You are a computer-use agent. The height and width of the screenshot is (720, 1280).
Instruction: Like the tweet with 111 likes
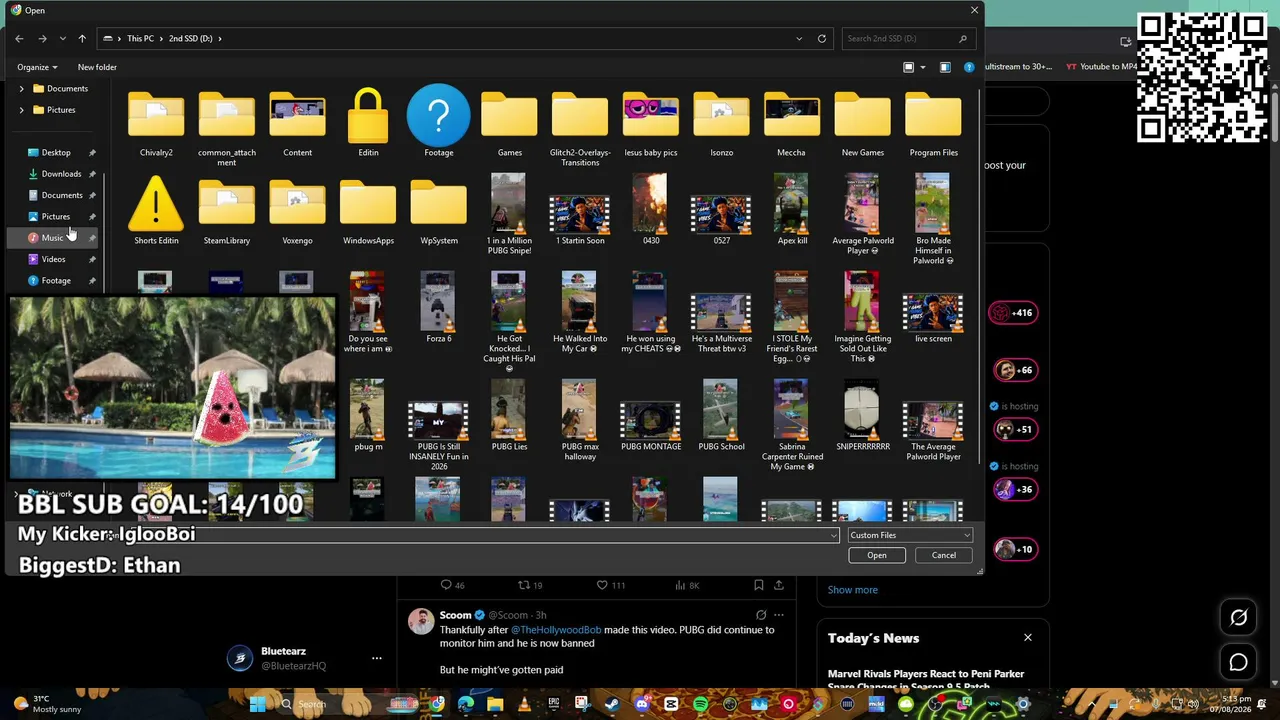coord(610,585)
